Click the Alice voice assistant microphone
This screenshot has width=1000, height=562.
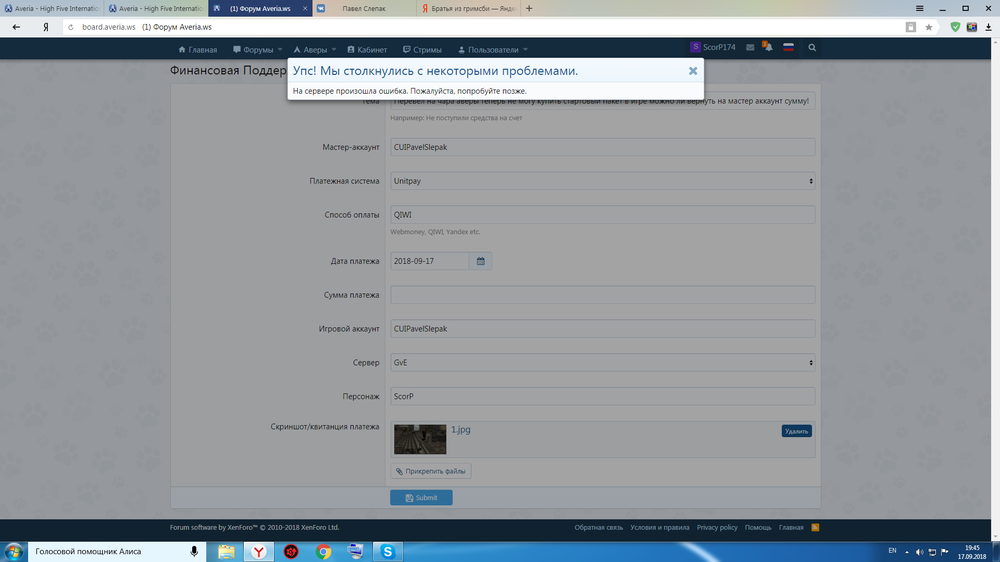point(194,551)
